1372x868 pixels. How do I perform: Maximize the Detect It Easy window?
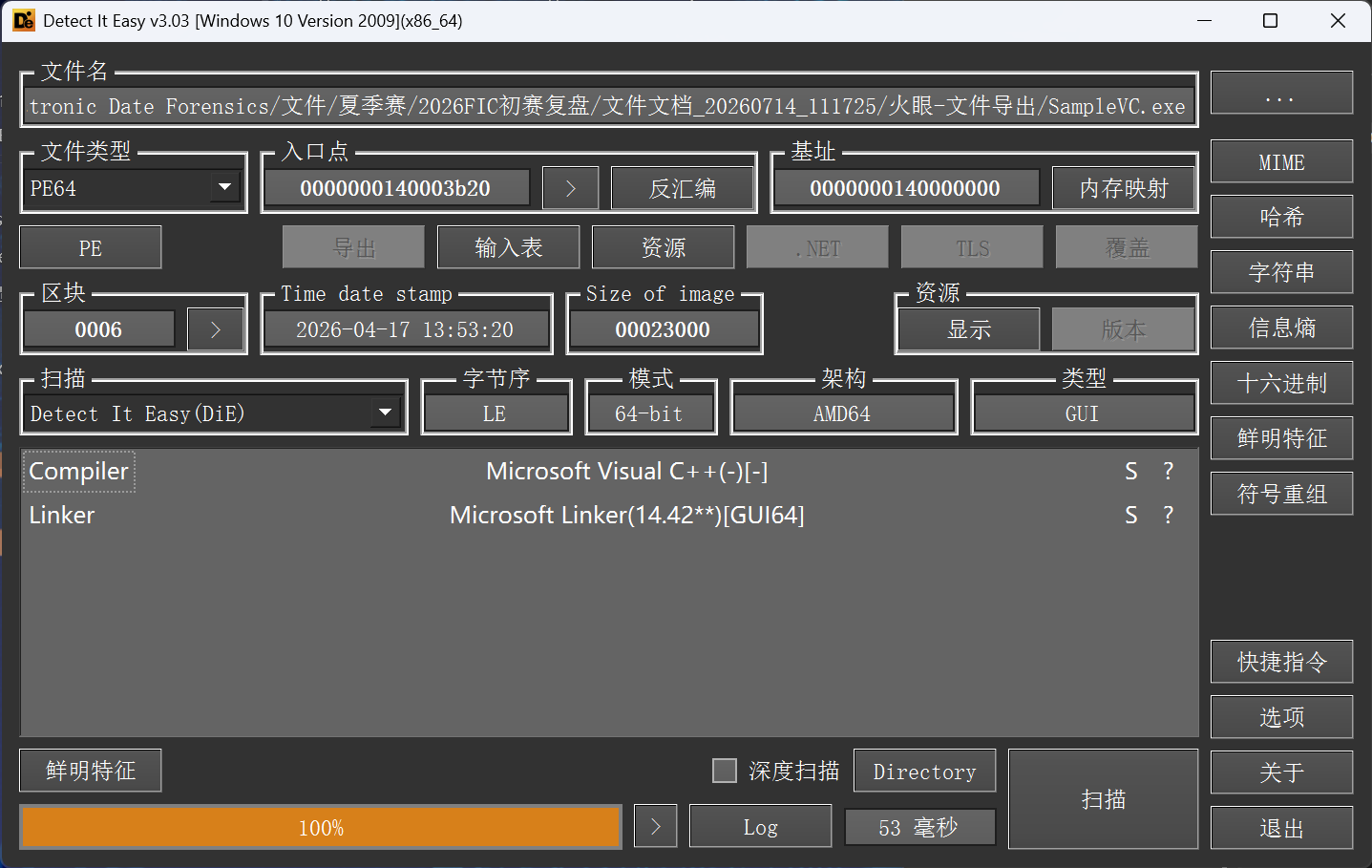click(1271, 20)
